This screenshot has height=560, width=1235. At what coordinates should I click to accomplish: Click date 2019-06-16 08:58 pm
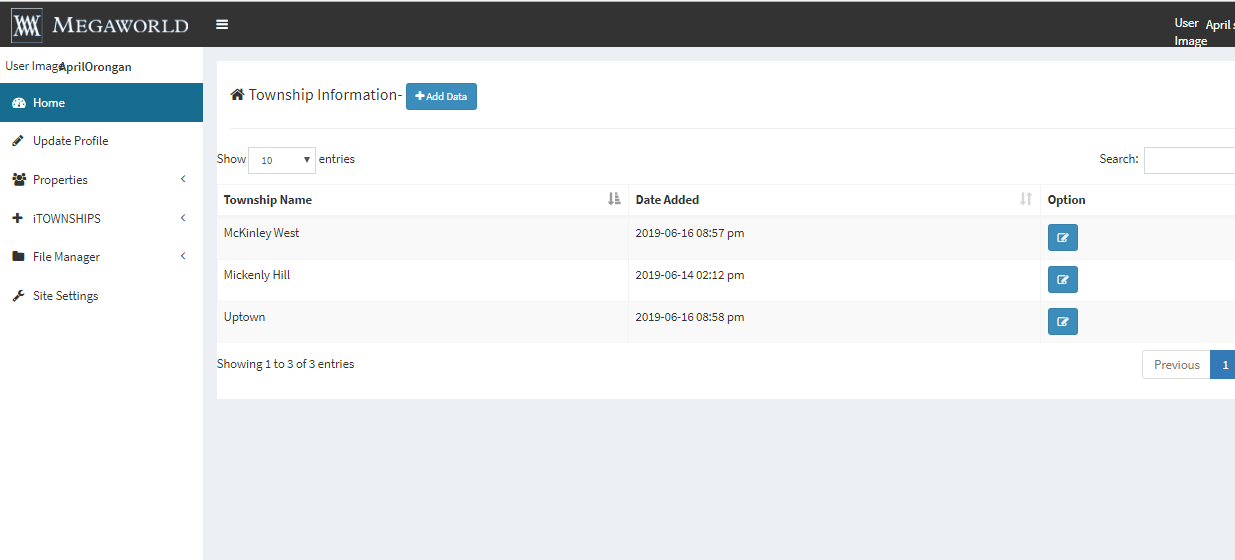(690, 317)
